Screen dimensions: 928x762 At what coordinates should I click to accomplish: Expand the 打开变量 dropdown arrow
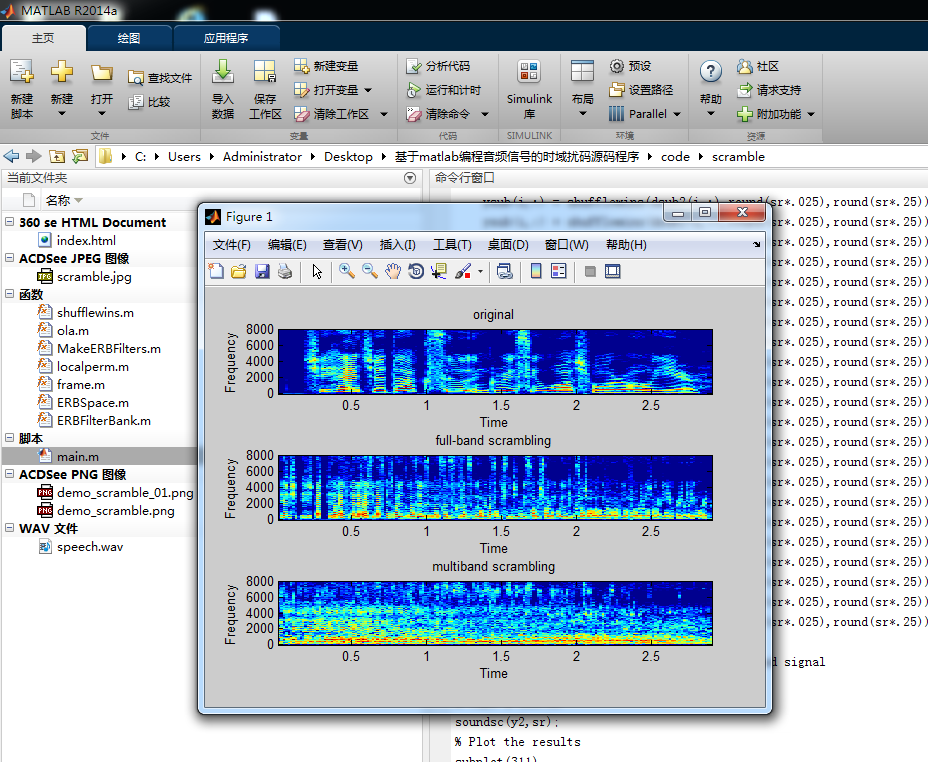pyautogui.click(x=368, y=90)
